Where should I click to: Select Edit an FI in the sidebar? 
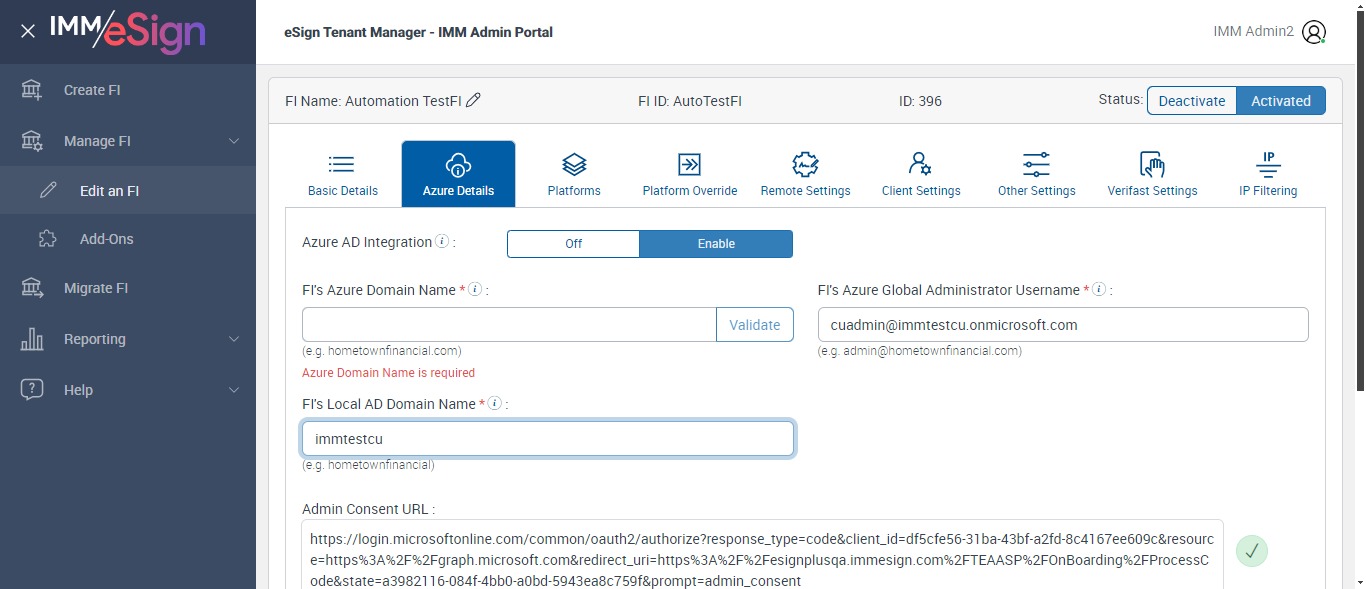click(128, 190)
